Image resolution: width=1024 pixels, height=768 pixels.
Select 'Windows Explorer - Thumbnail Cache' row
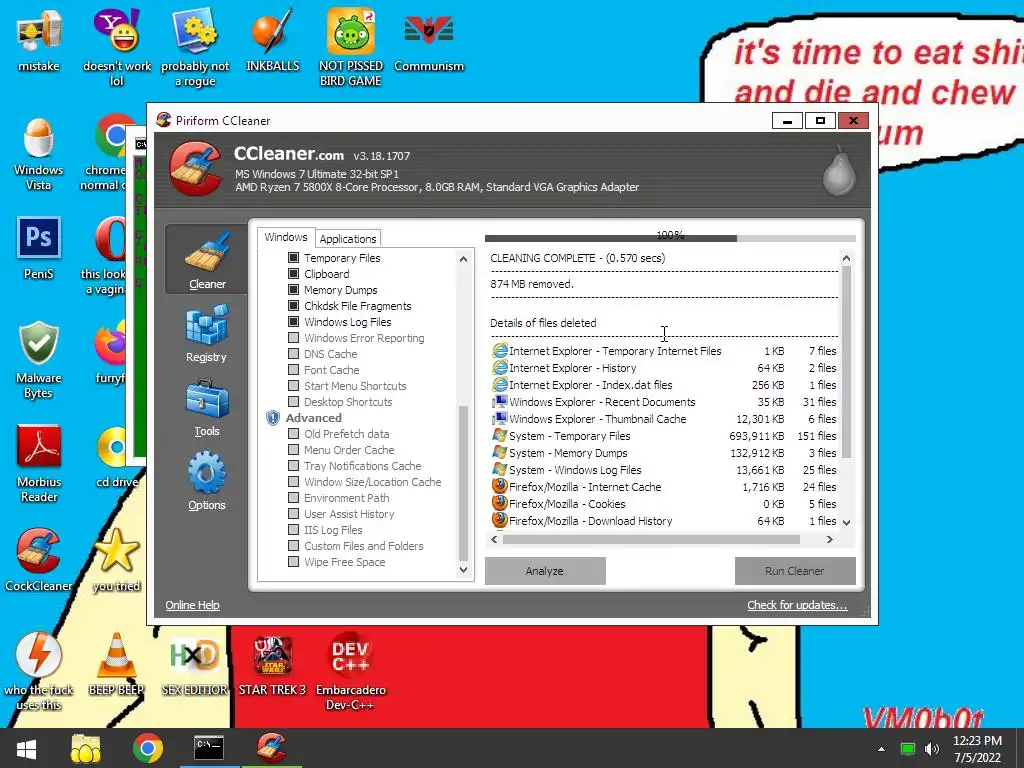point(664,419)
